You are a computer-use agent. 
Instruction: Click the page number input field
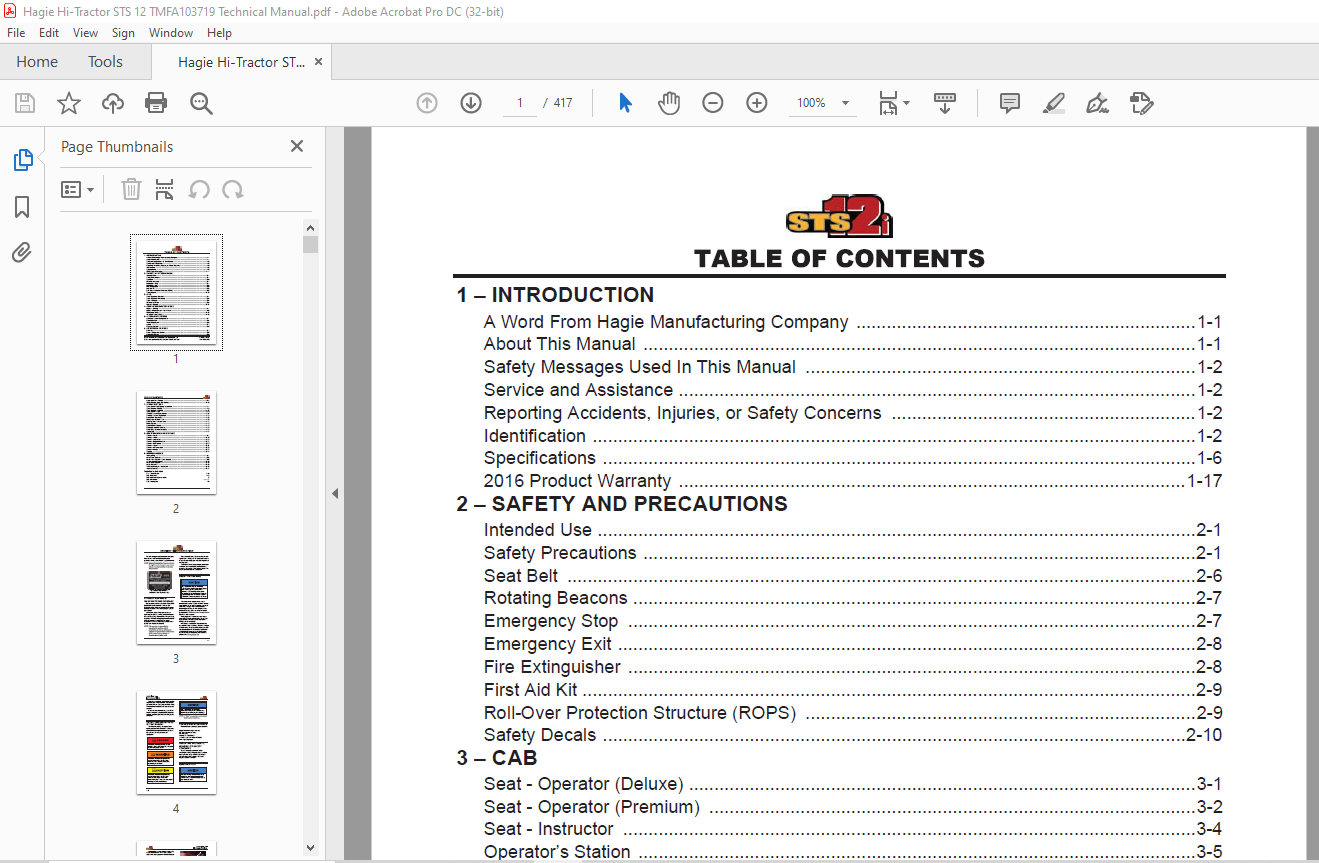(520, 103)
